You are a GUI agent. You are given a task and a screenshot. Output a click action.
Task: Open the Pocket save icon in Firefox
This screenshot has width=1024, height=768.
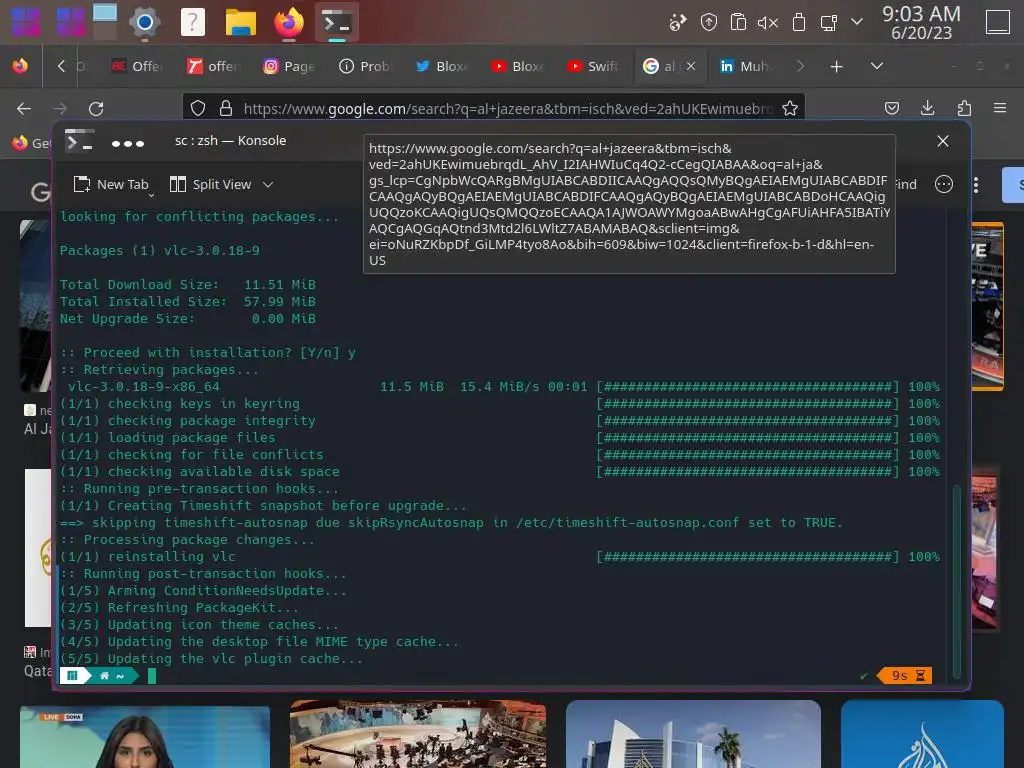[x=891, y=108]
